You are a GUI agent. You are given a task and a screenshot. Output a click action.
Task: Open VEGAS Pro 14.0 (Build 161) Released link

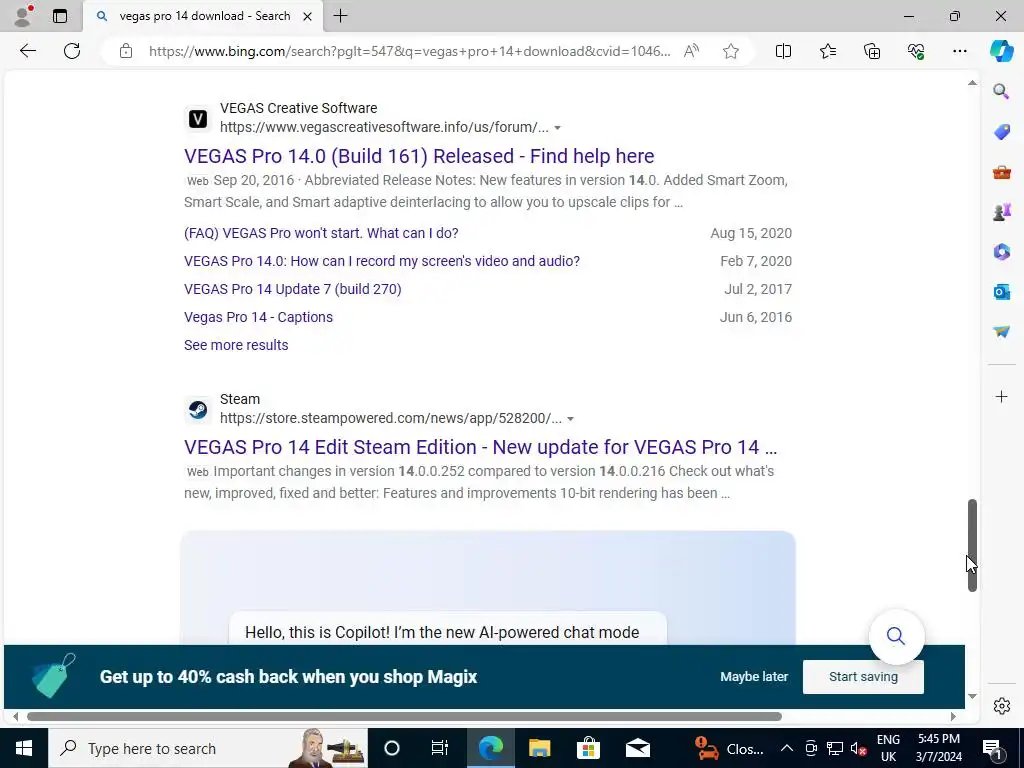point(419,156)
